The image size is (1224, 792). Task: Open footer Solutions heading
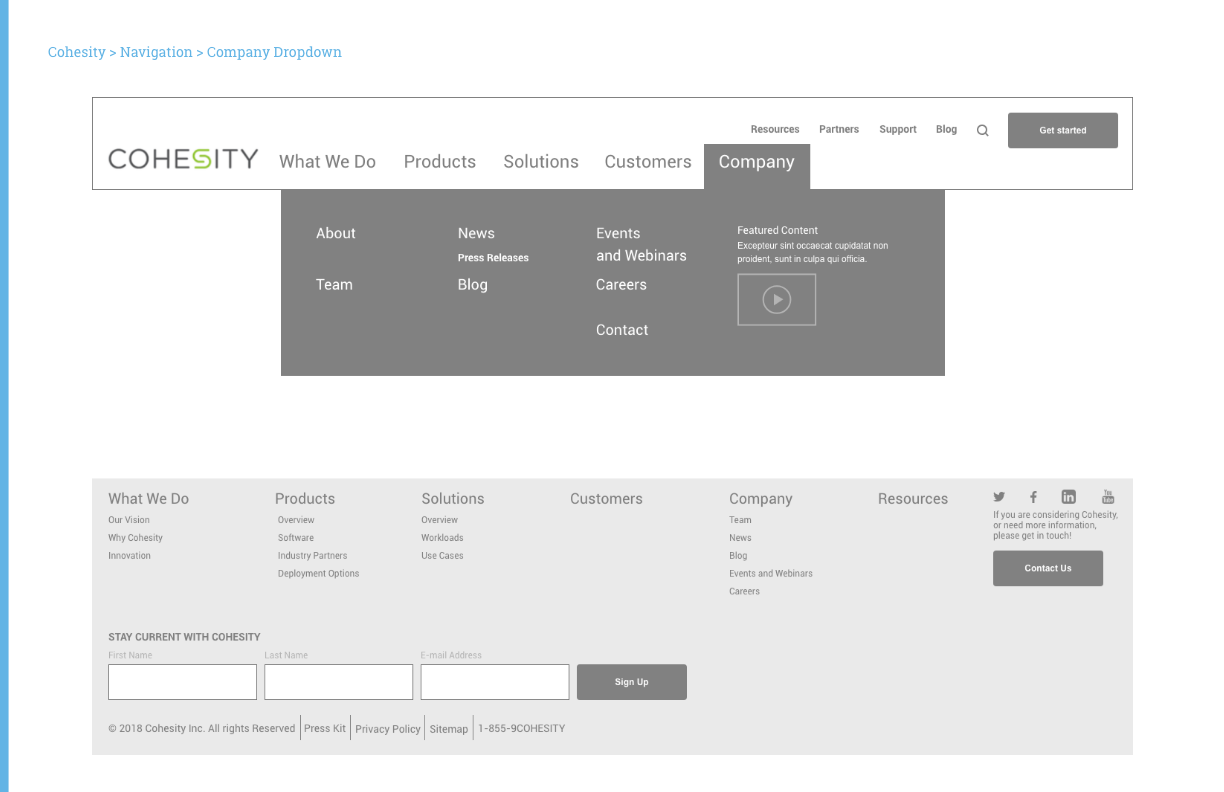click(453, 499)
